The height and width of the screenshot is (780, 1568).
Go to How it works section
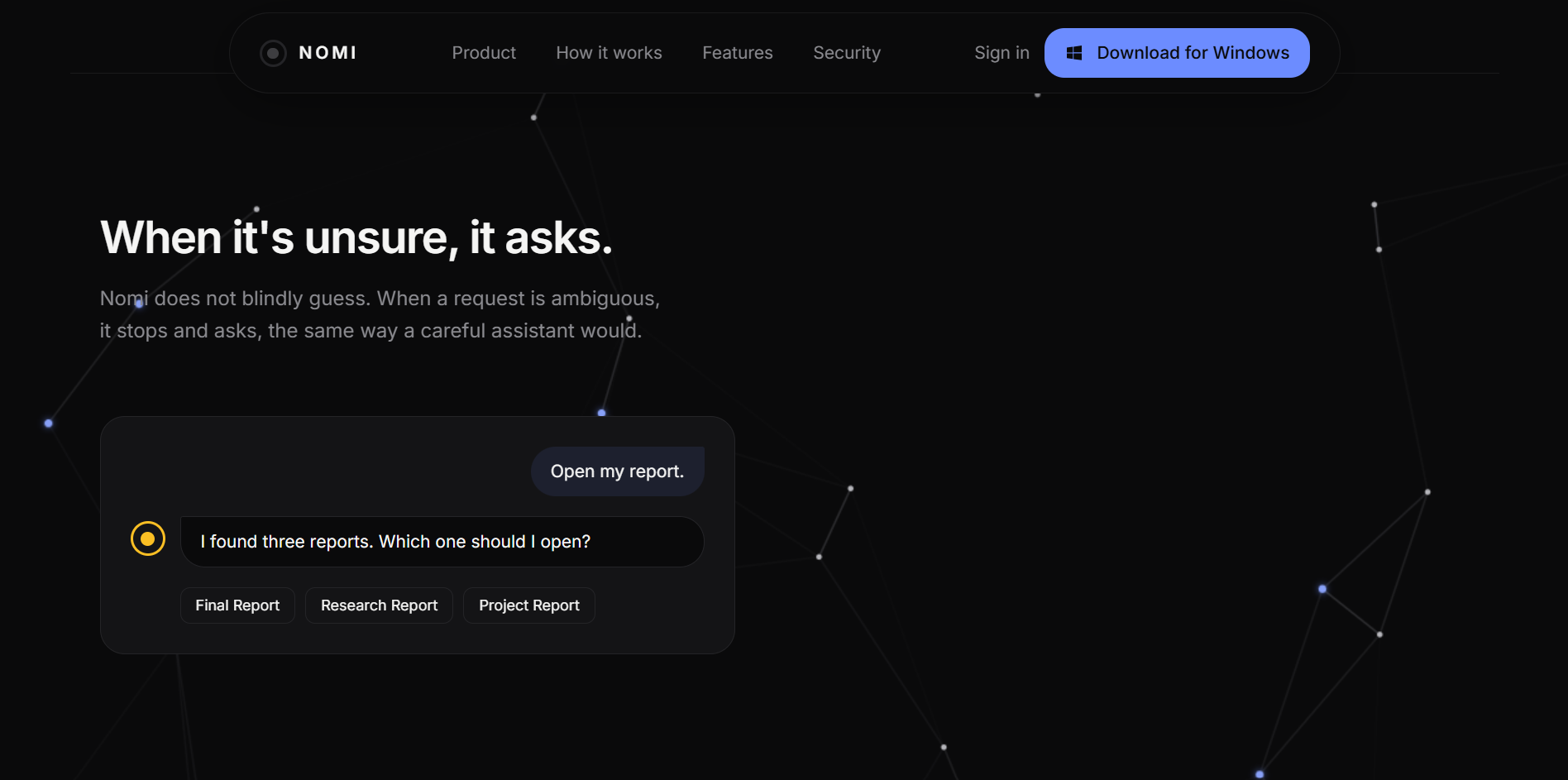[x=609, y=53]
